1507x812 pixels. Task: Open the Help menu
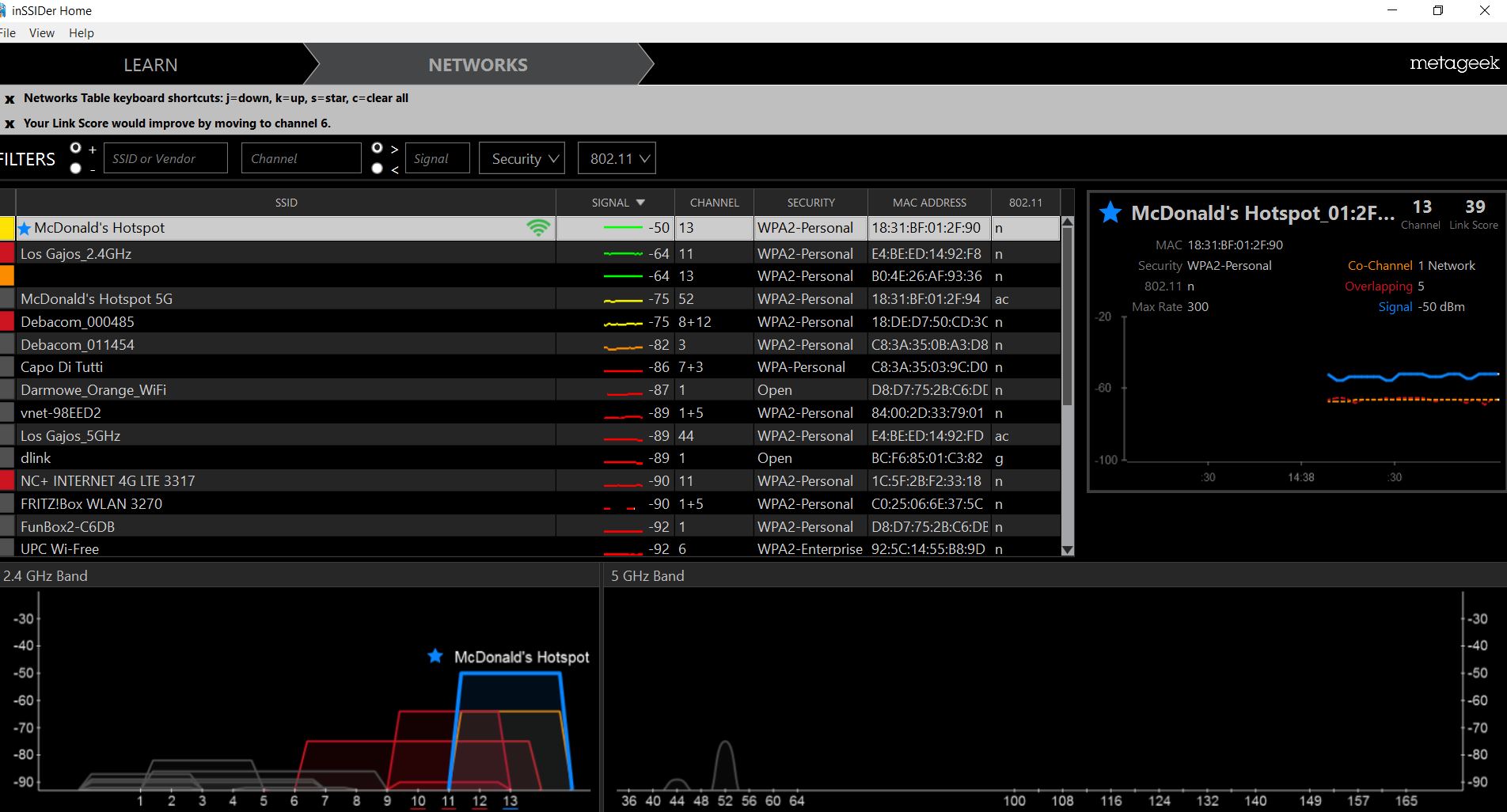pyautogui.click(x=82, y=33)
